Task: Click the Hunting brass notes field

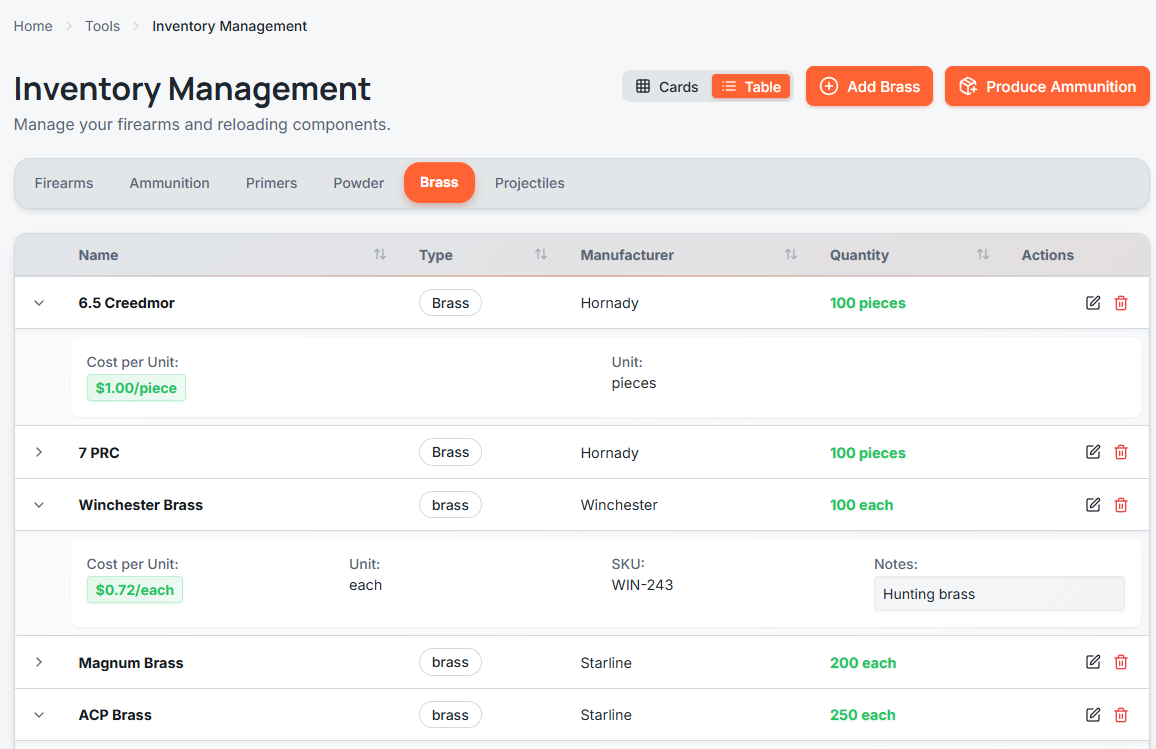Action: pos(998,594)
